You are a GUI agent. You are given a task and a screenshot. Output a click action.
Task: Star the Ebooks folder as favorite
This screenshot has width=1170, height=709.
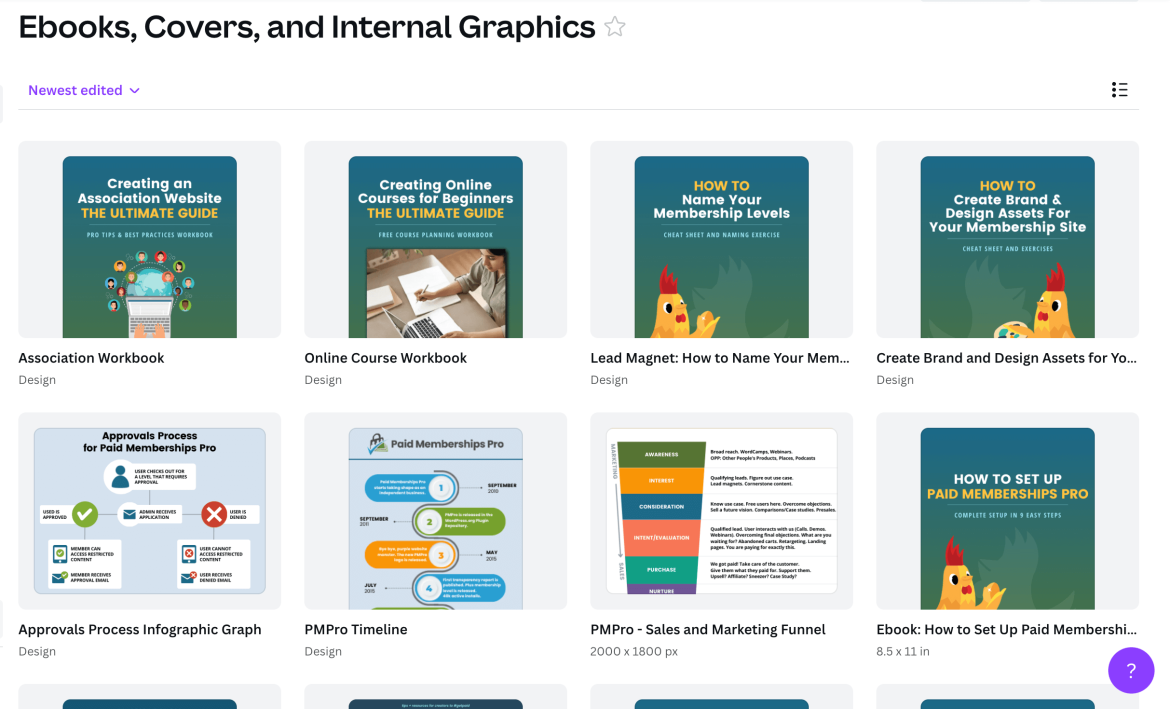(615, 27)
